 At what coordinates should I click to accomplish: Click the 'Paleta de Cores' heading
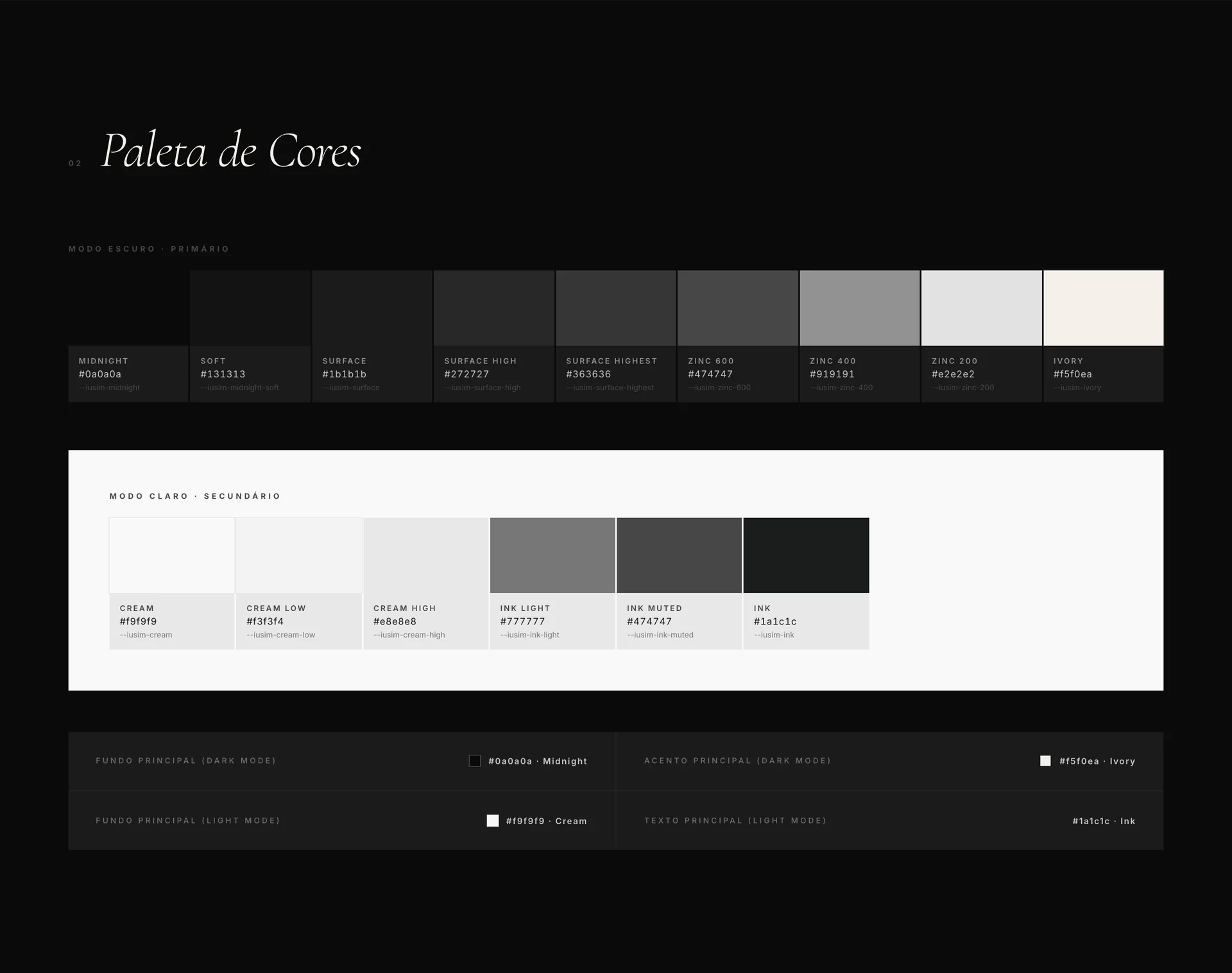(x=232, y=151)
